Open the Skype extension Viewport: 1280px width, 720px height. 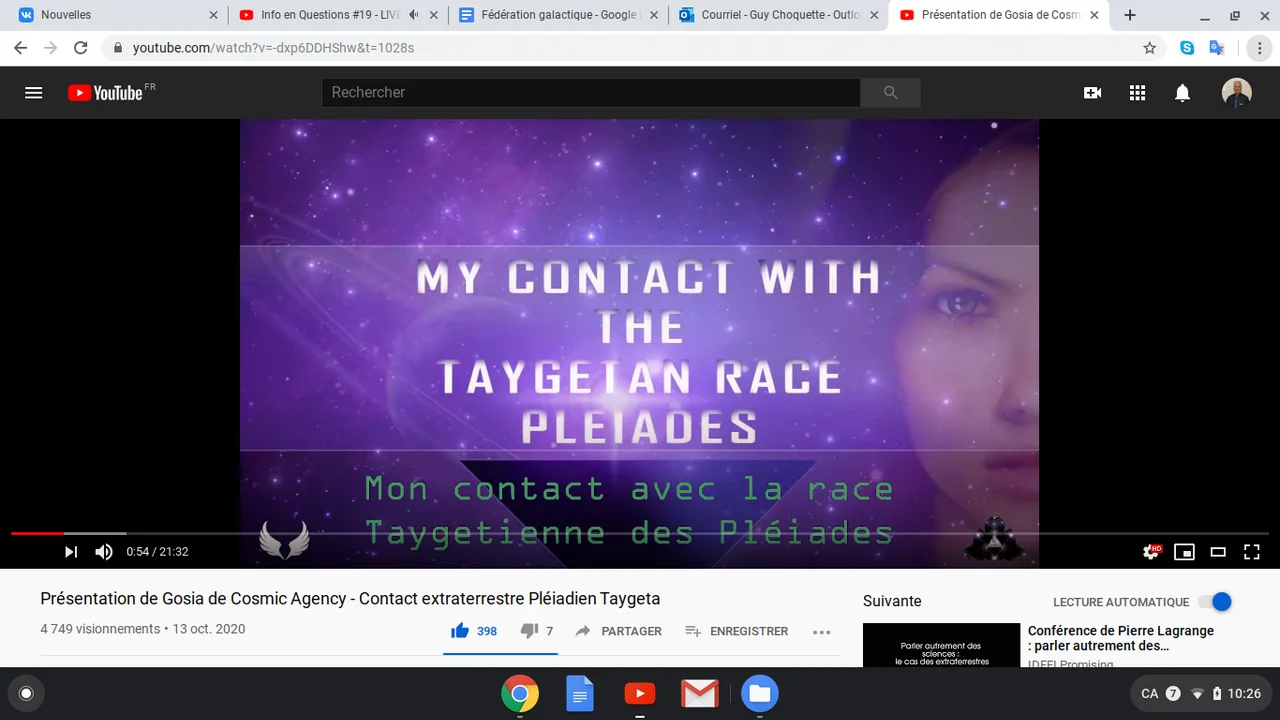click(1187, 48)
